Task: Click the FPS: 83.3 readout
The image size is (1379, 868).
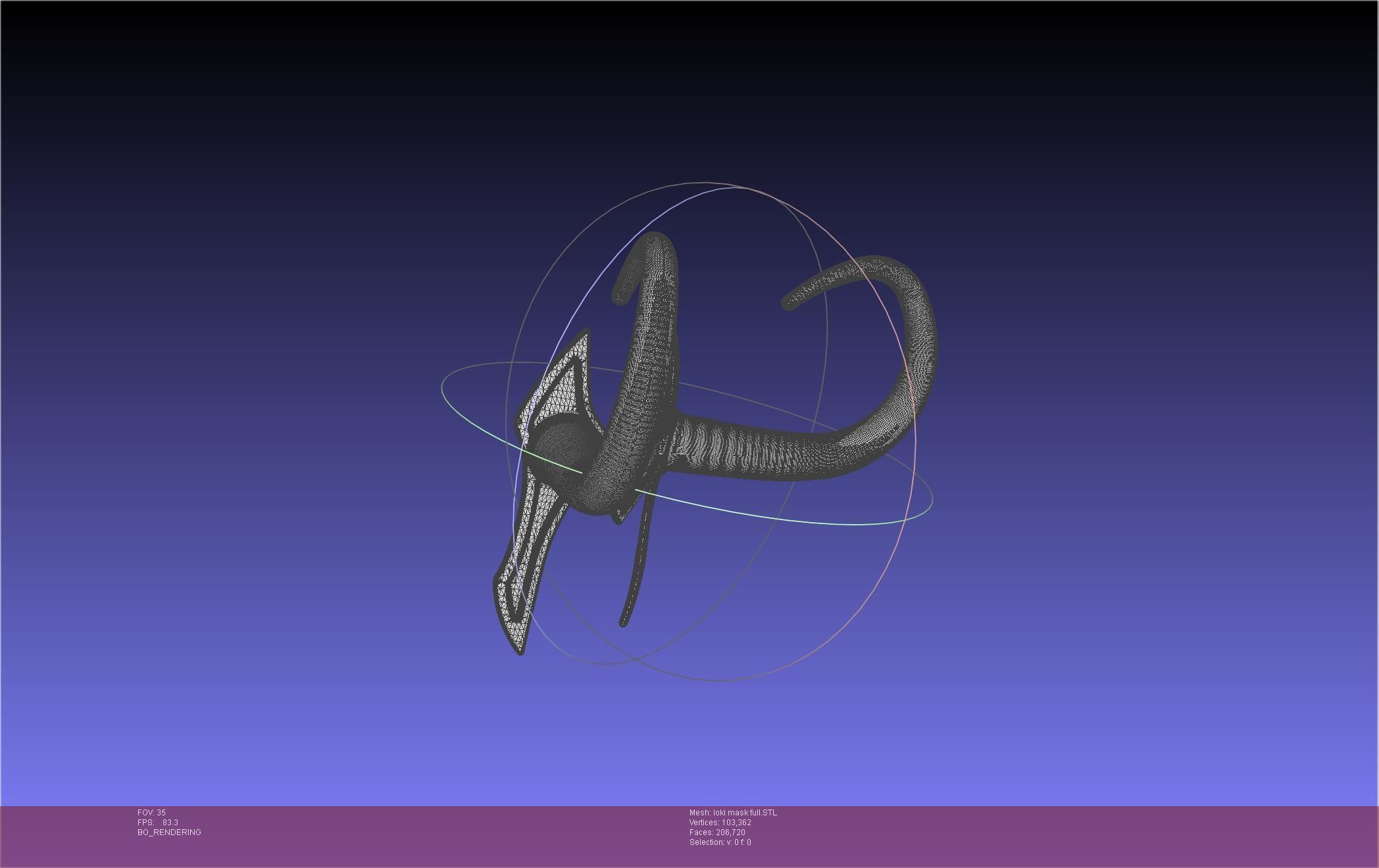Action: pyautogui.click(x=158, y=823)
